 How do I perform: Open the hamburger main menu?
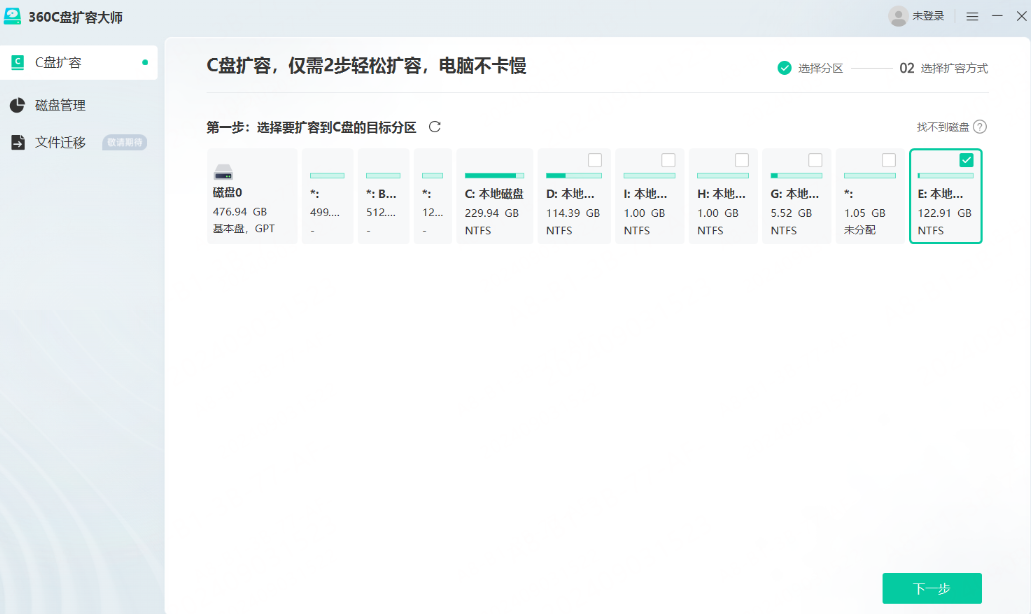pyautogui.click(x=972, y=17)
